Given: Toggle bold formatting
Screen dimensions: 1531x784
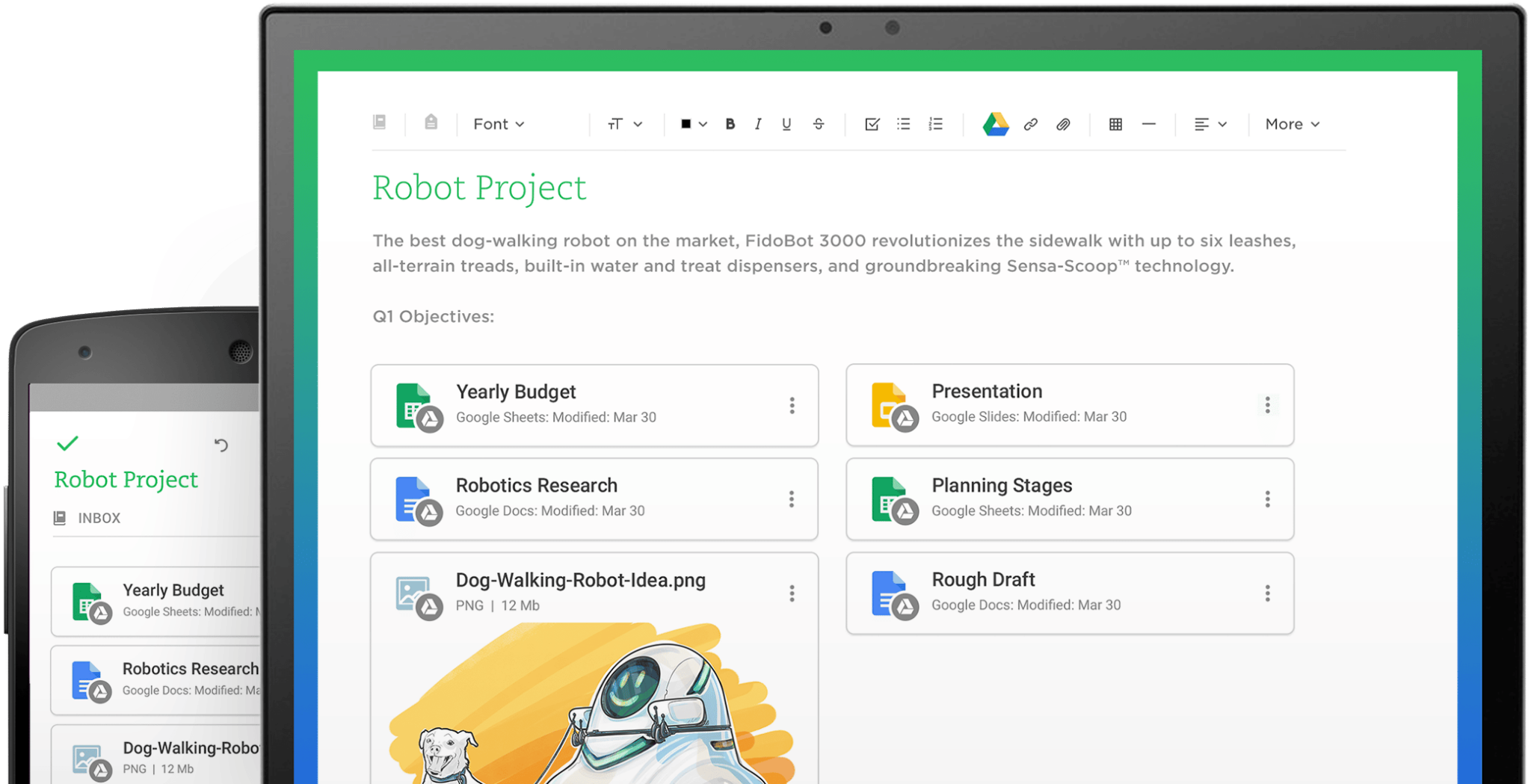Looking at the screenshot, I should pos(730,124).
